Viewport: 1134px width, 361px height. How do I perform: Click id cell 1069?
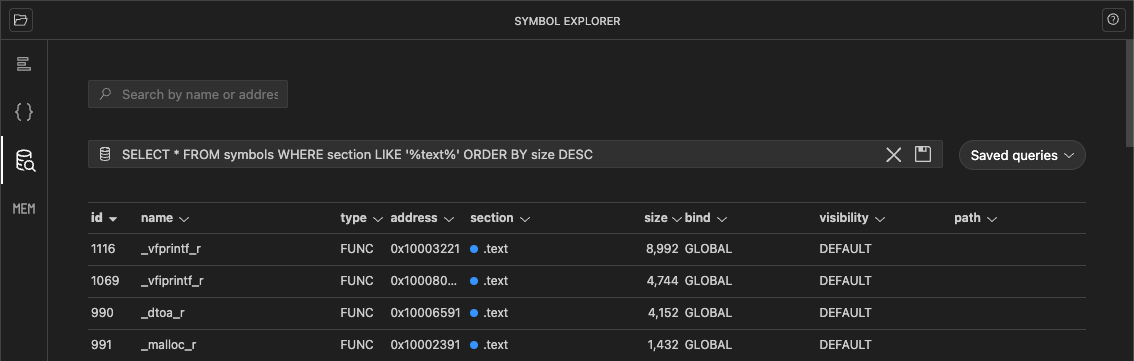[105, 281]
